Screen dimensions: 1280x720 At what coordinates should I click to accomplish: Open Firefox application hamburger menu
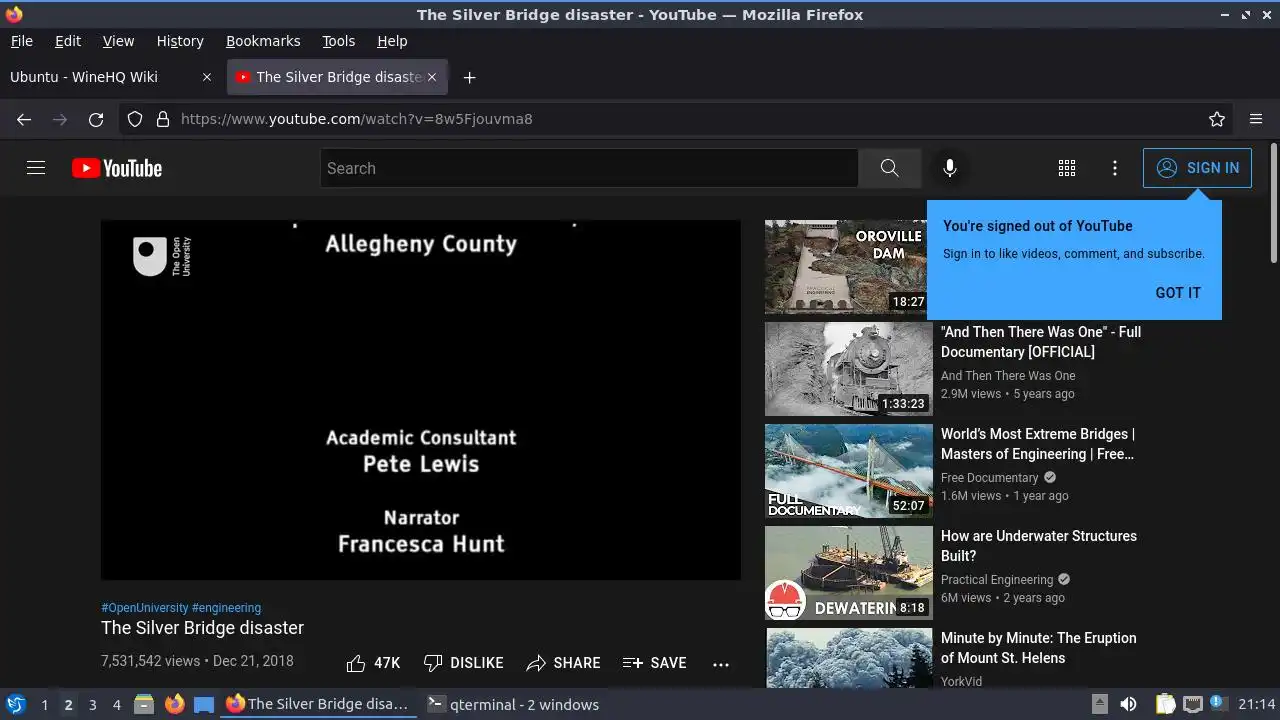click(x=1256, y=119)
